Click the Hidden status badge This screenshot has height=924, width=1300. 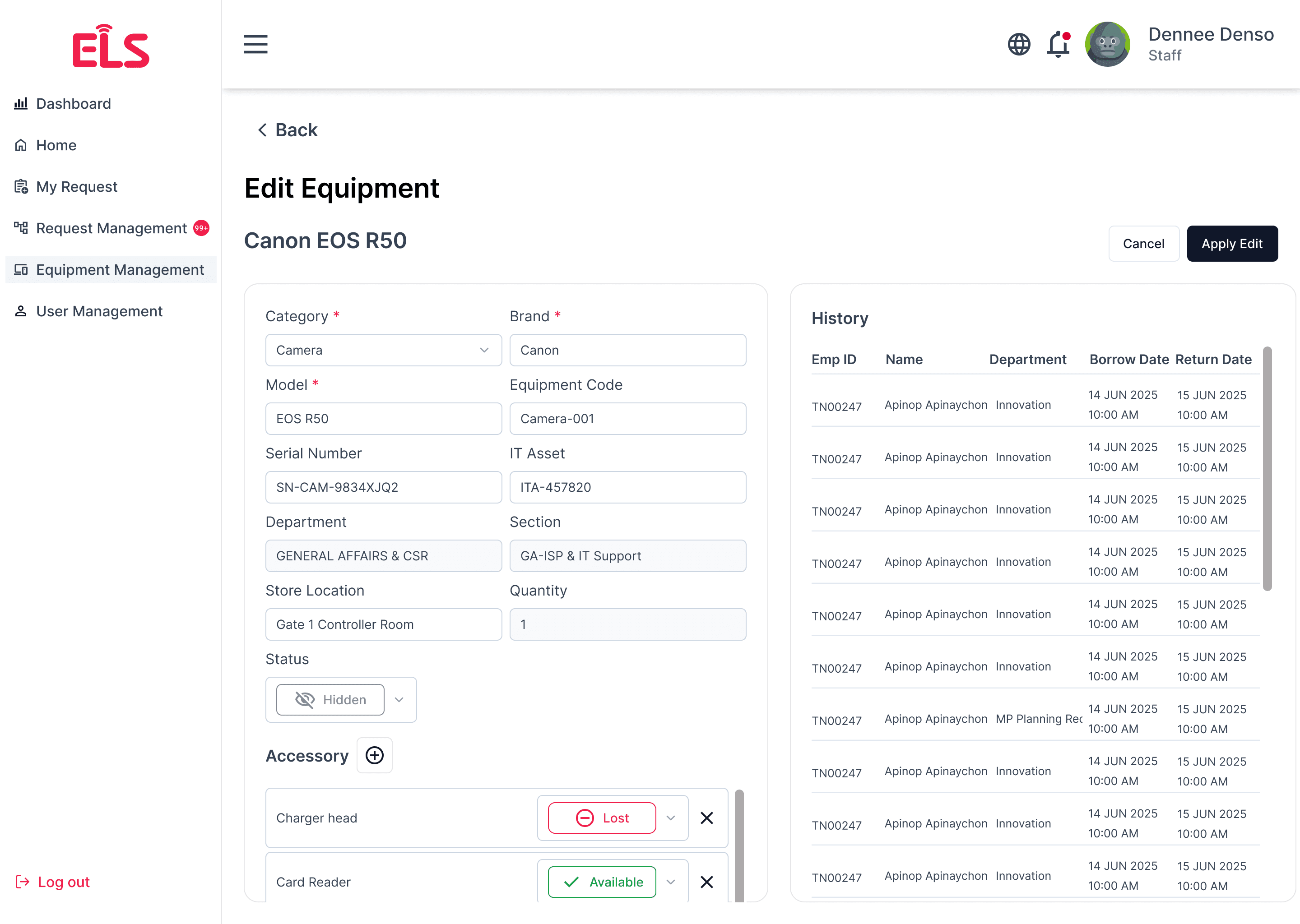[330, 700]
